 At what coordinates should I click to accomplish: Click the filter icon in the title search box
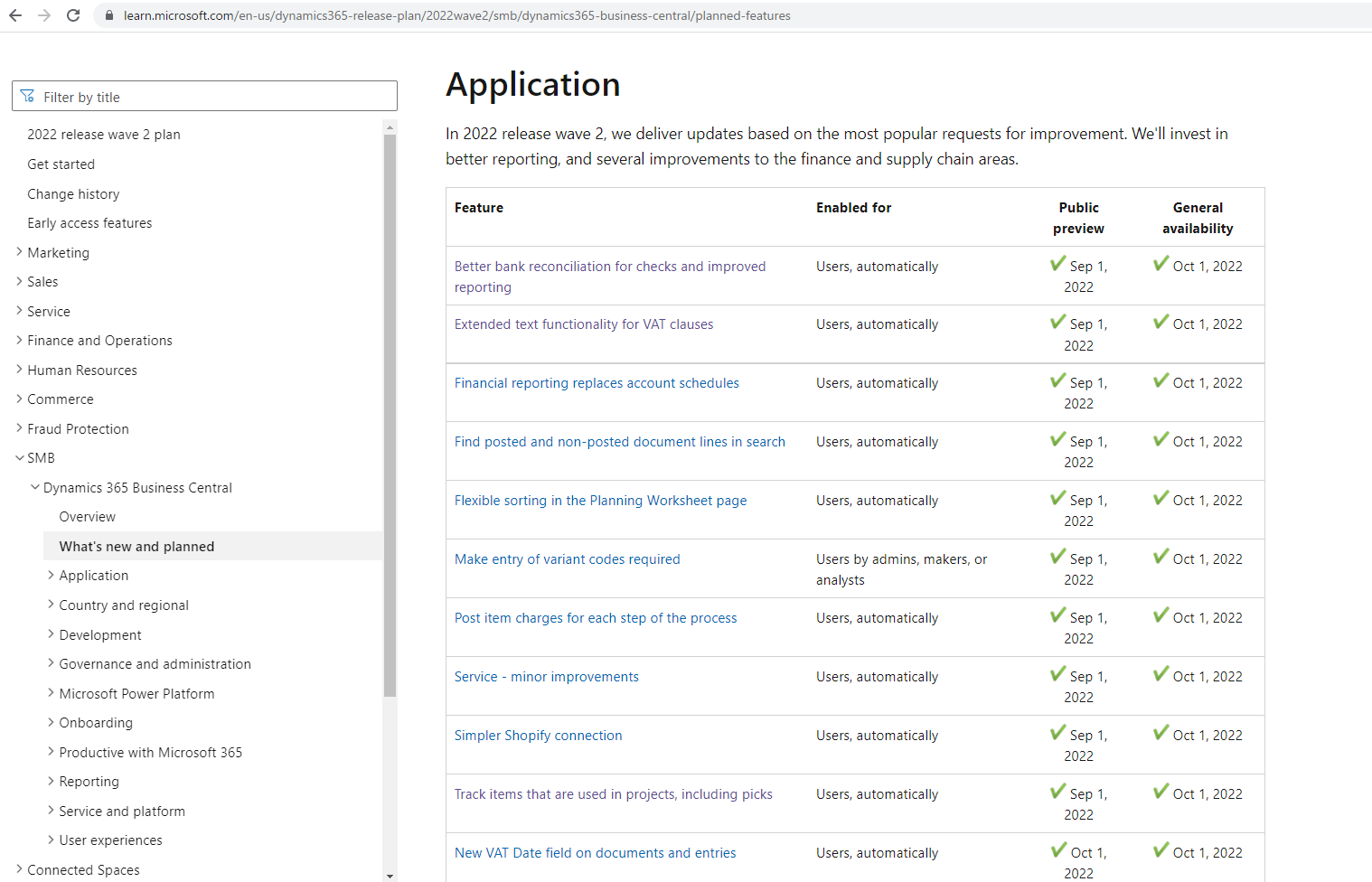pos(28,95)
